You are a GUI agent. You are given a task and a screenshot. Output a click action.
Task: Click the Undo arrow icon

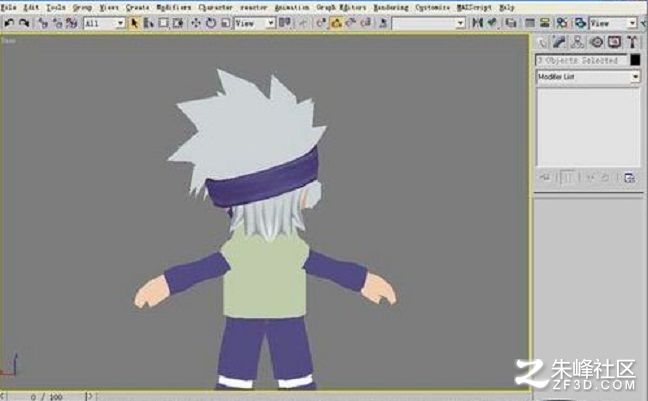click(9, 23)
